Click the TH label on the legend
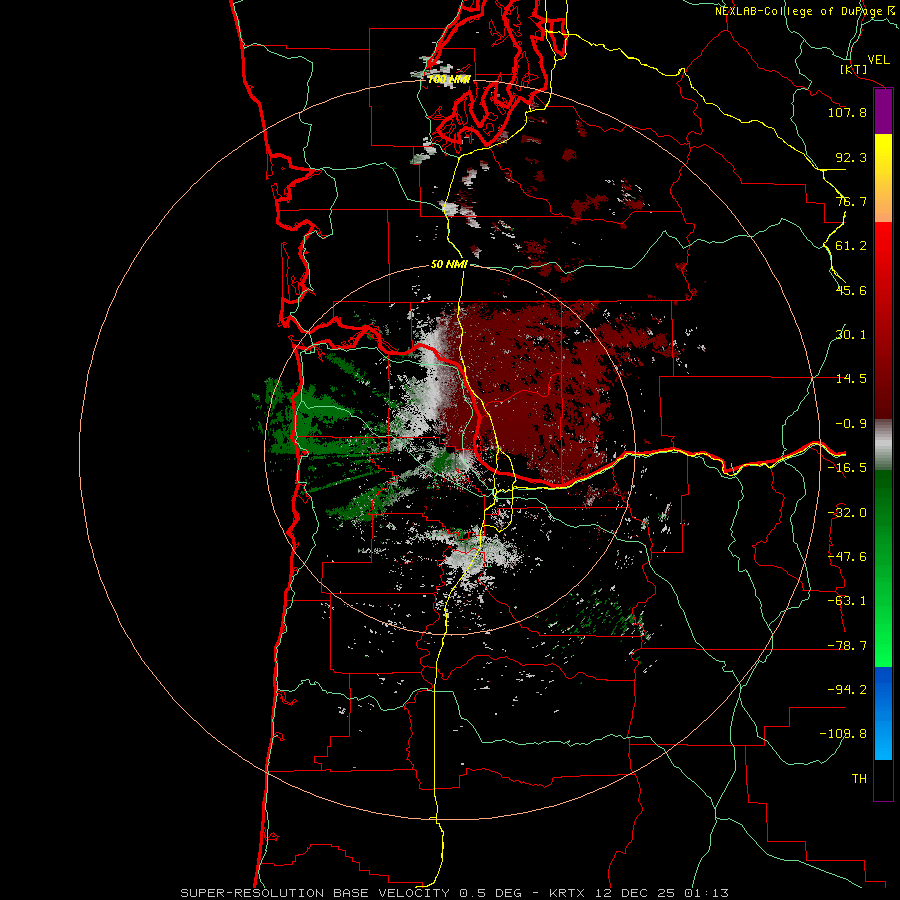This screenshot has width=900, height=900. (859, 779)
